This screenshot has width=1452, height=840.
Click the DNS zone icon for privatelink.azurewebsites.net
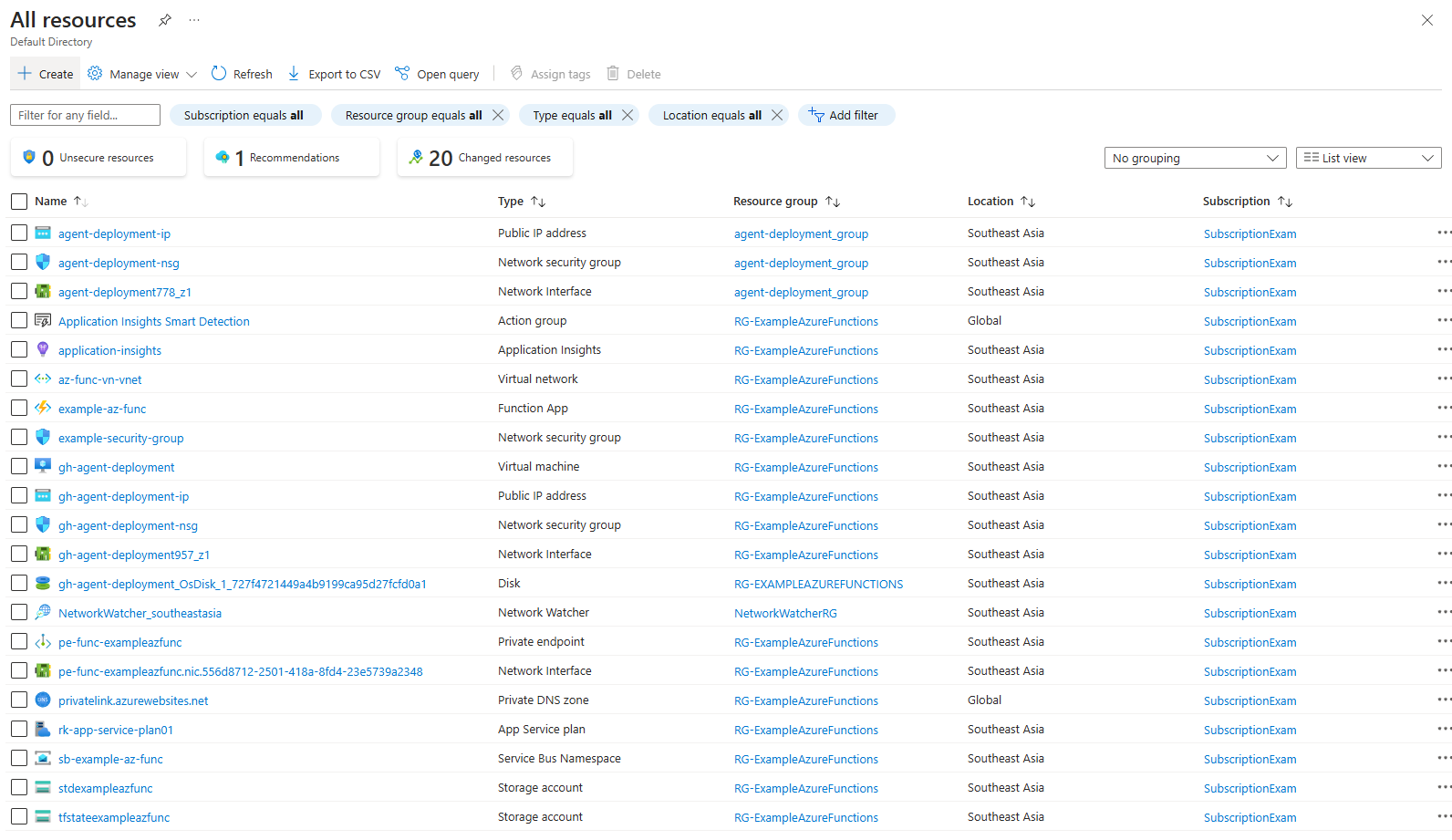point(43,700)
